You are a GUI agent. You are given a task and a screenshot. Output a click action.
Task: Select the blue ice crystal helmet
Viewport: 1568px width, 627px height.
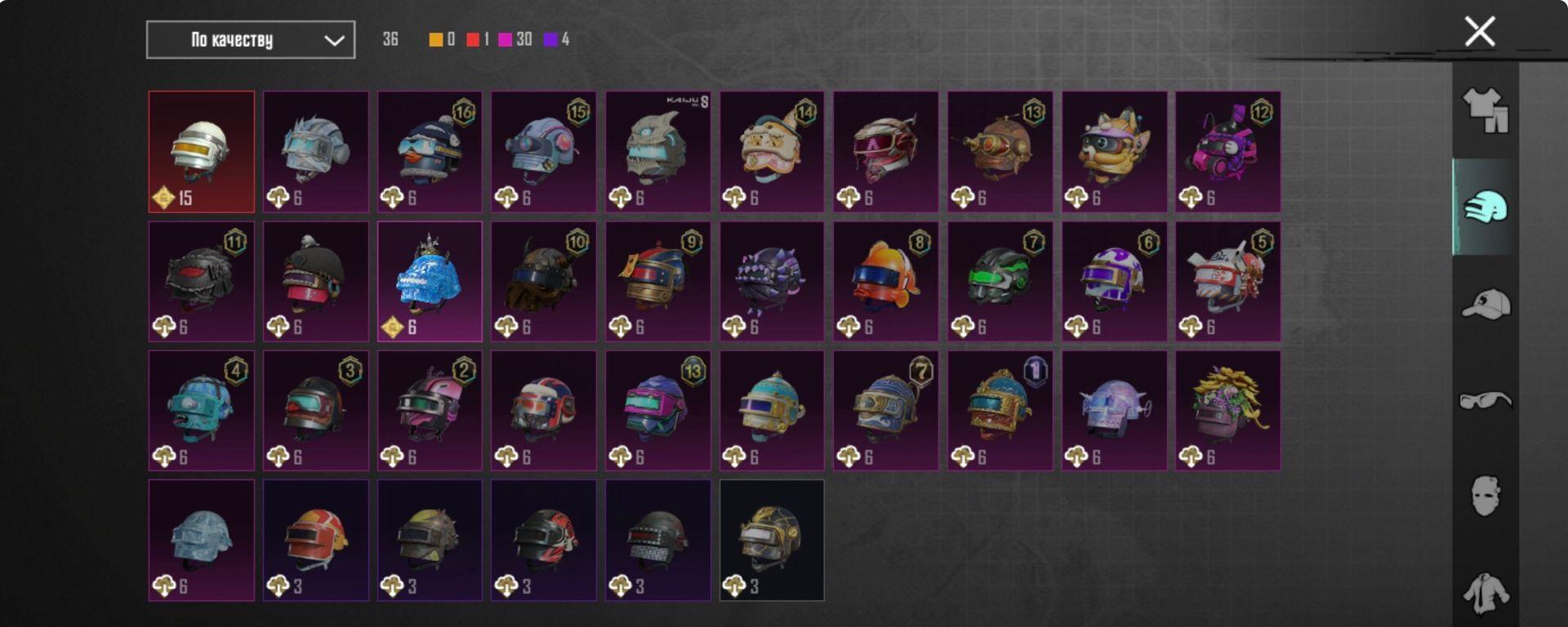(x=430, y=282)
